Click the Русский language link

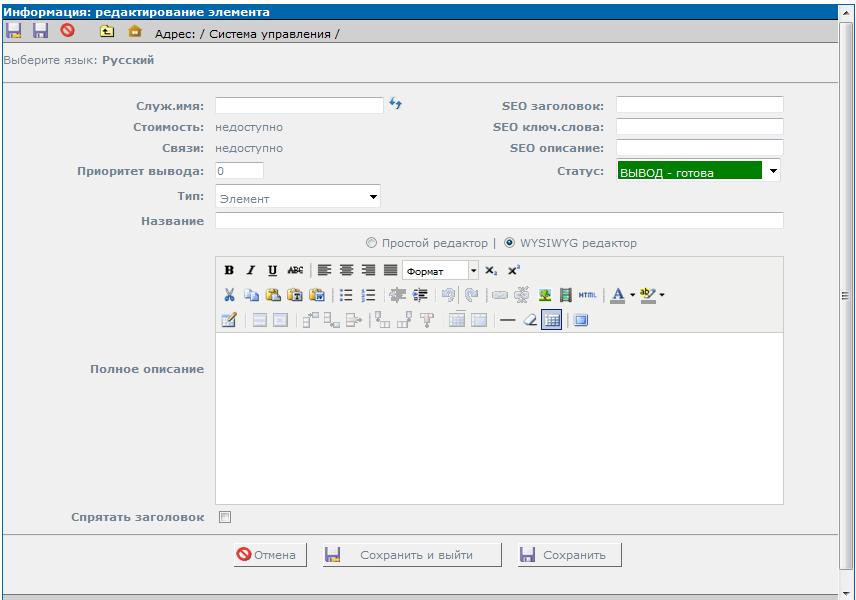click(128, 60)
